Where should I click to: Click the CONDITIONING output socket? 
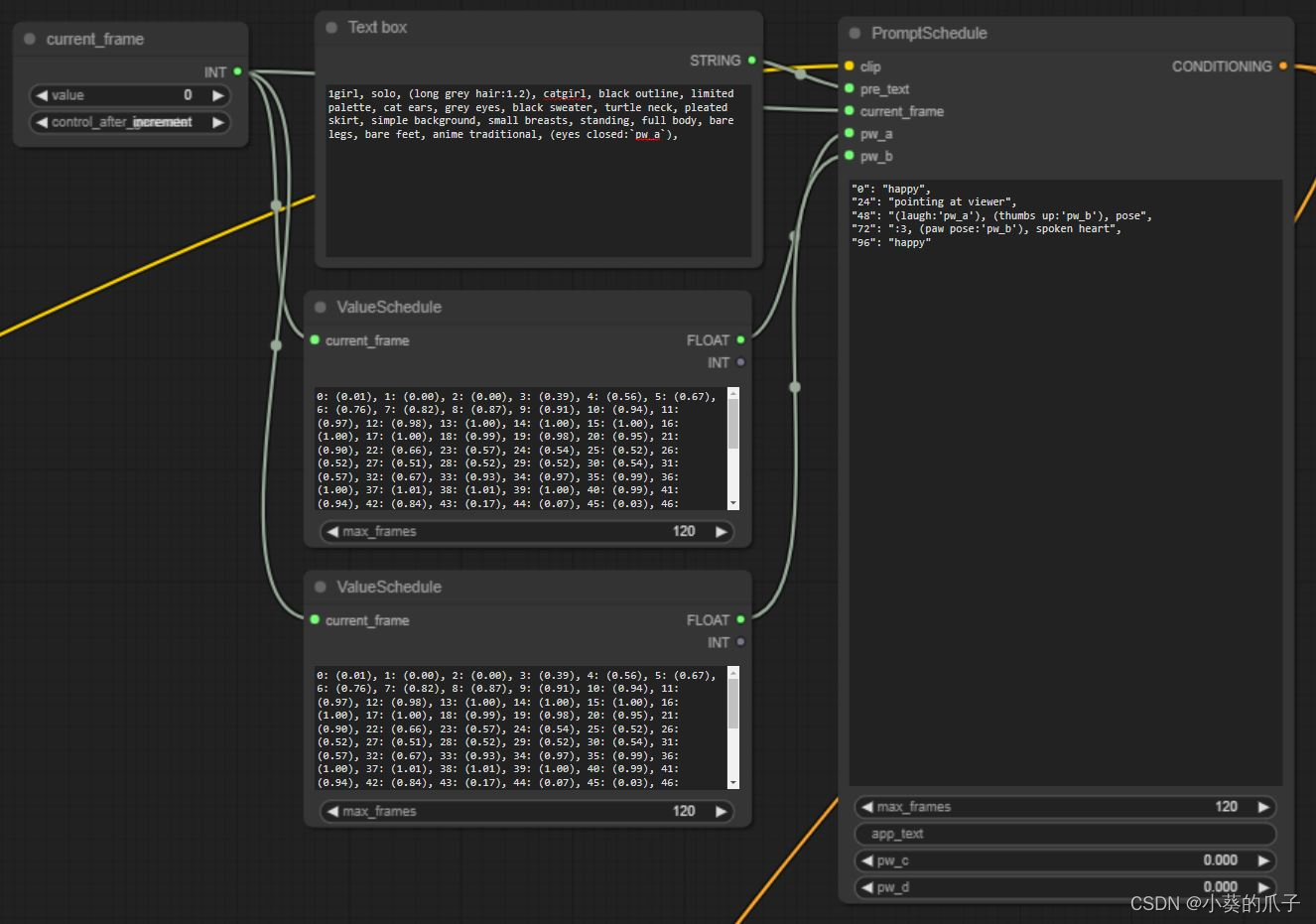tap(1283, 66)
